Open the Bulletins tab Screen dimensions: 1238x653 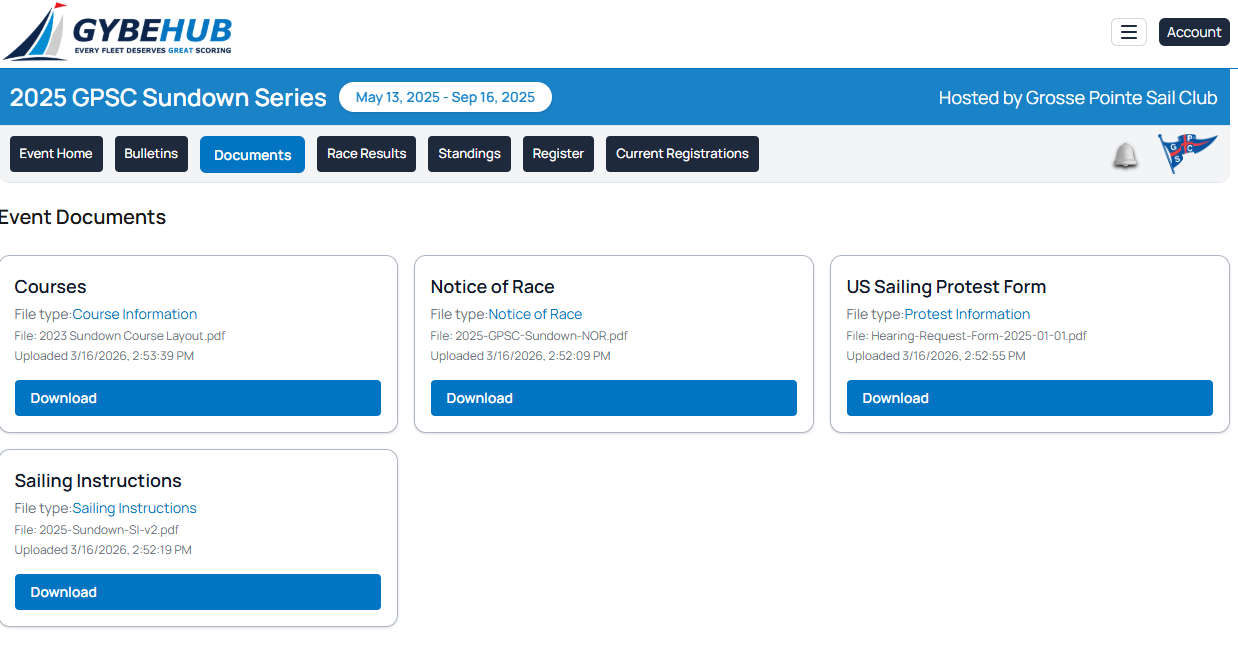[151, 154]
